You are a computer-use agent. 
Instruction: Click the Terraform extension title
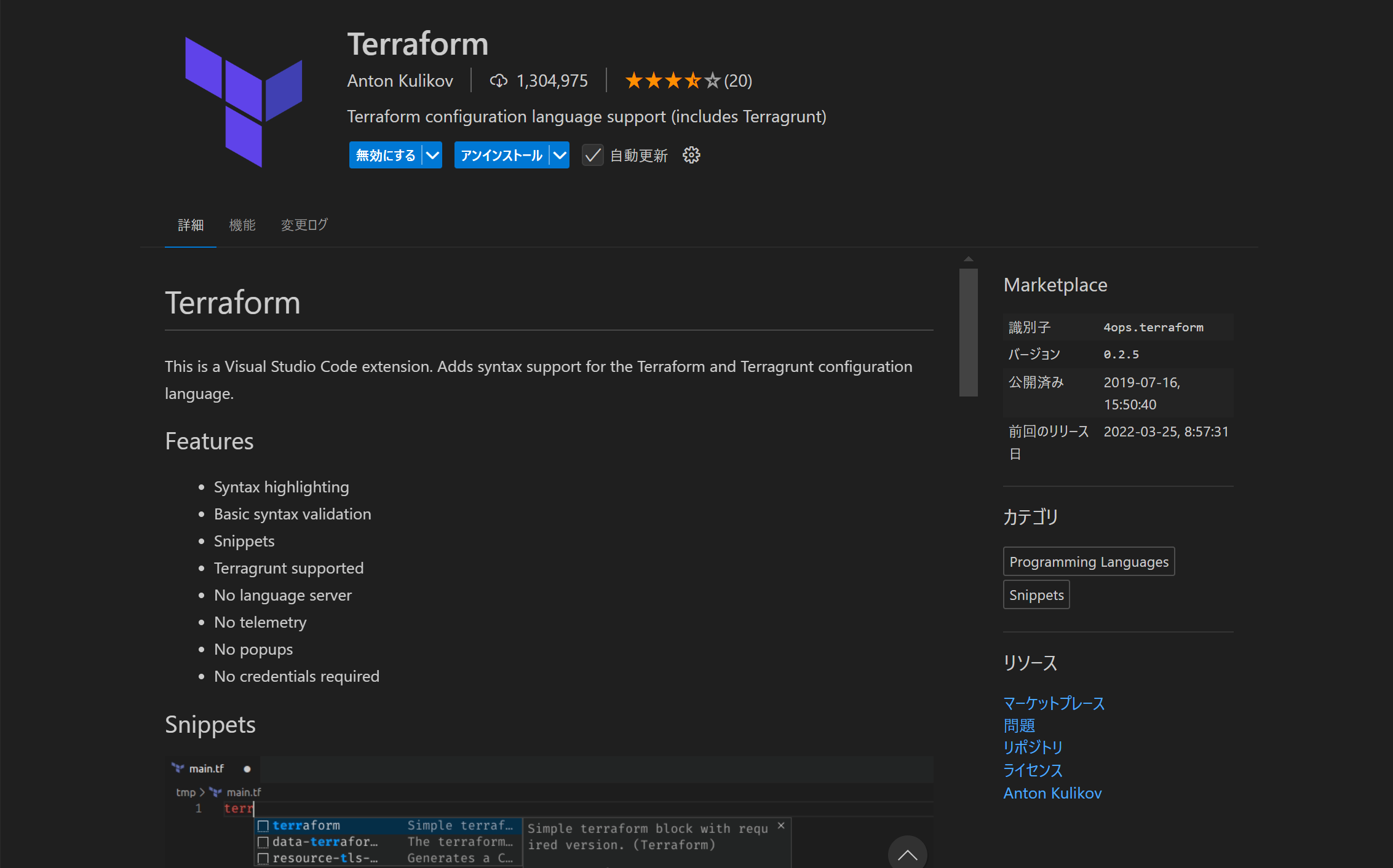coord(418,44)
